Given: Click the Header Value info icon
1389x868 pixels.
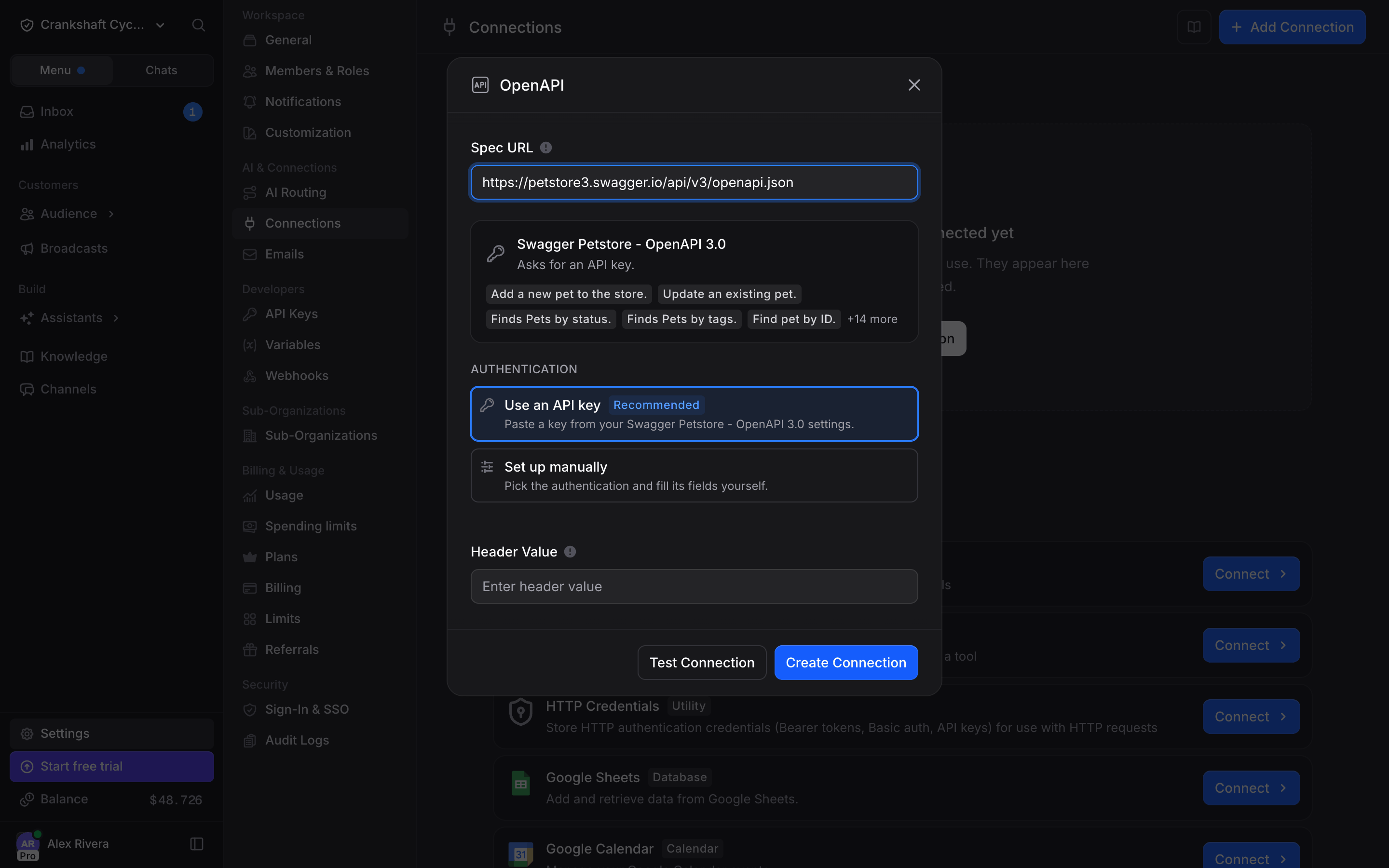Looking at the screenshot, I should [570, 552].
